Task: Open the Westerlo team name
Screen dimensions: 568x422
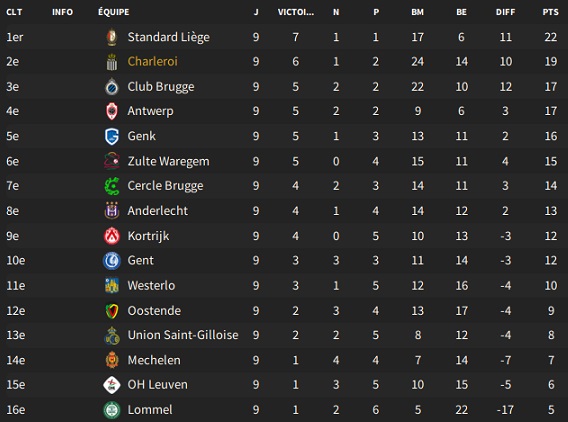Action: tap(151, 285)
